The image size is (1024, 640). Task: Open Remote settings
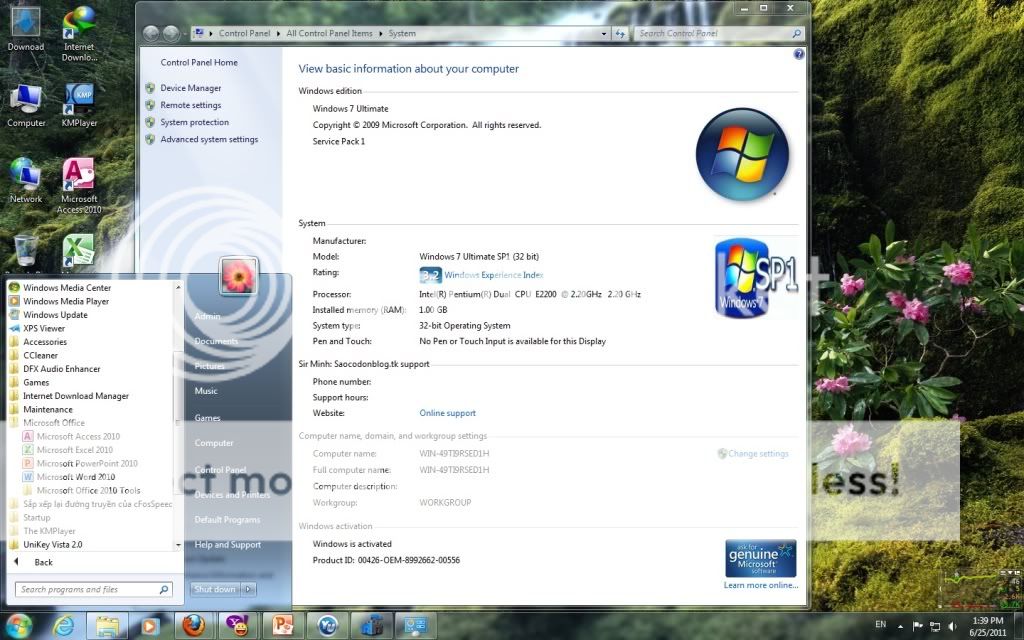pos(191,105)
